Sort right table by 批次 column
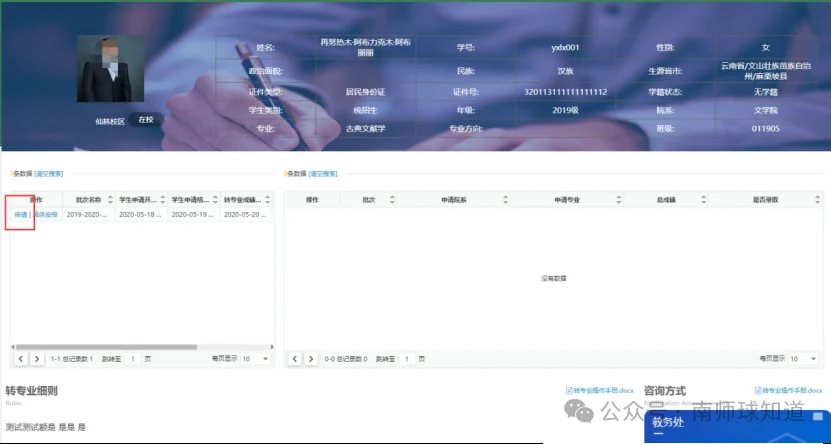831x444 pixels. [x=392, y=200]
